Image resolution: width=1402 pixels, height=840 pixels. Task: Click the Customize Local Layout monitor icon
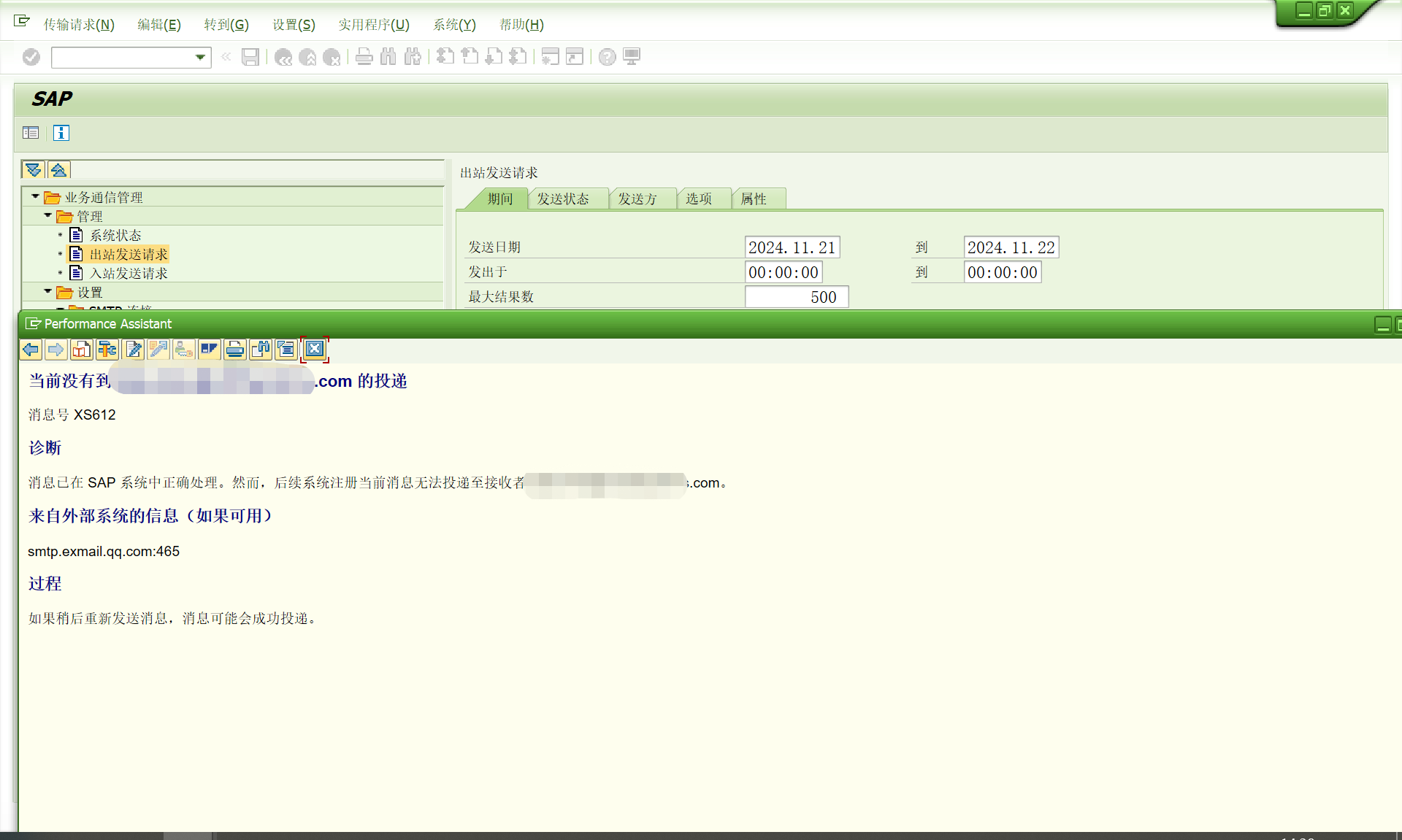[x=632, y=57]
